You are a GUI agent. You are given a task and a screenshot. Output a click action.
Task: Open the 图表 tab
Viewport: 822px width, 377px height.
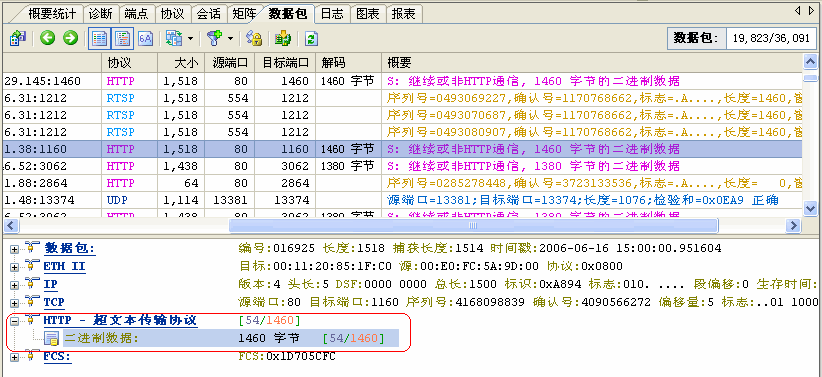tap(368, 14)
